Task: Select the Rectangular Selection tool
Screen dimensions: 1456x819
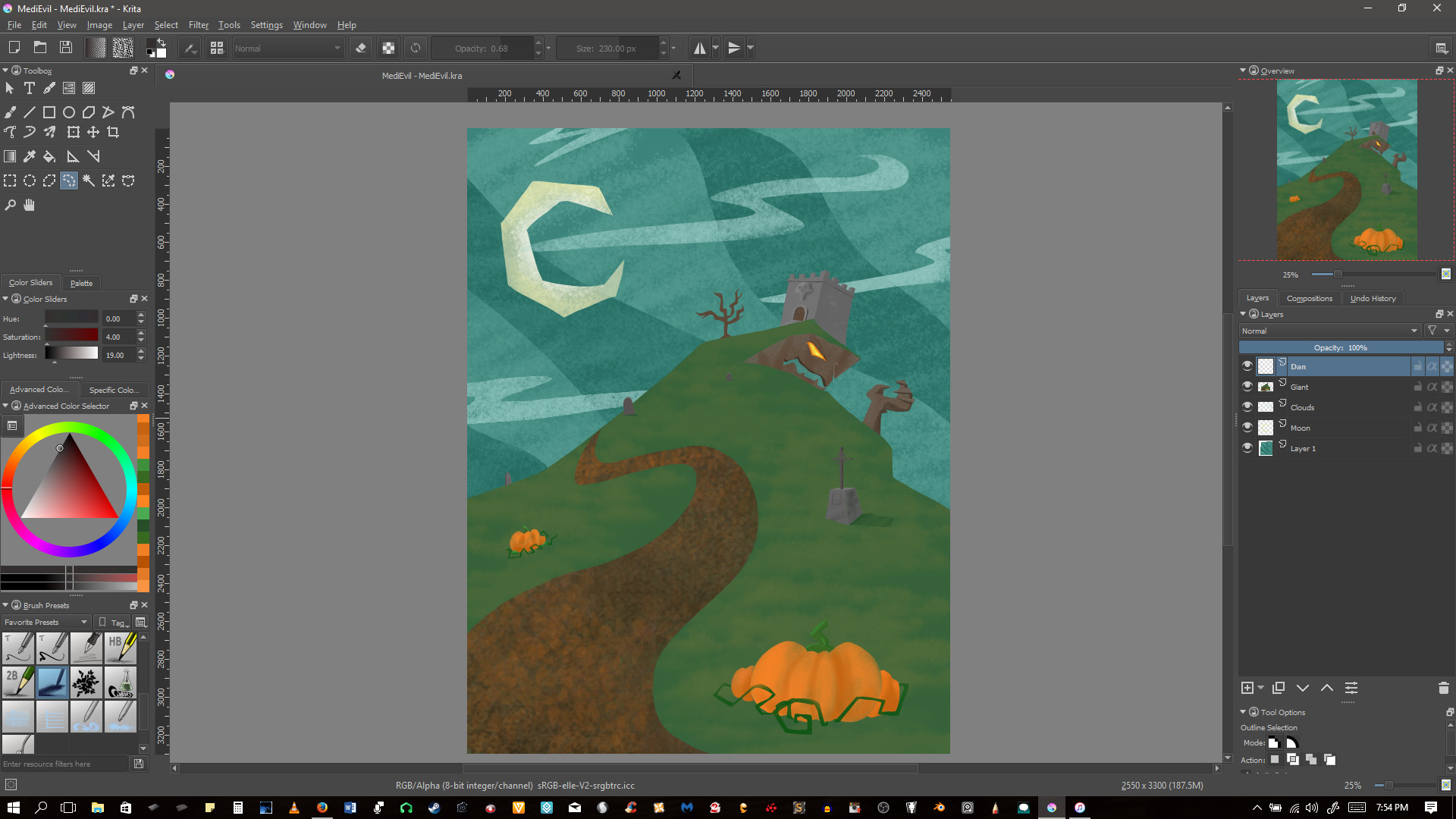Action: tap(10, 180)
